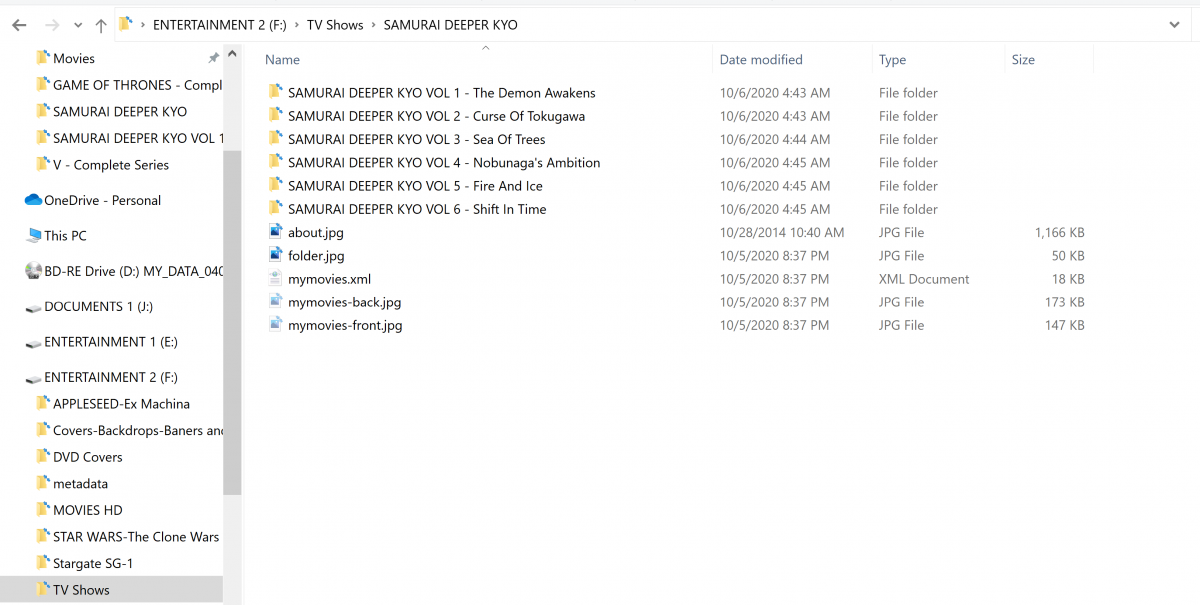This screenshot has width=1200, height=605.
Task: Click ENTERTAINMENT 2 (F:) breadcrumb
Action: click(220, 25)
